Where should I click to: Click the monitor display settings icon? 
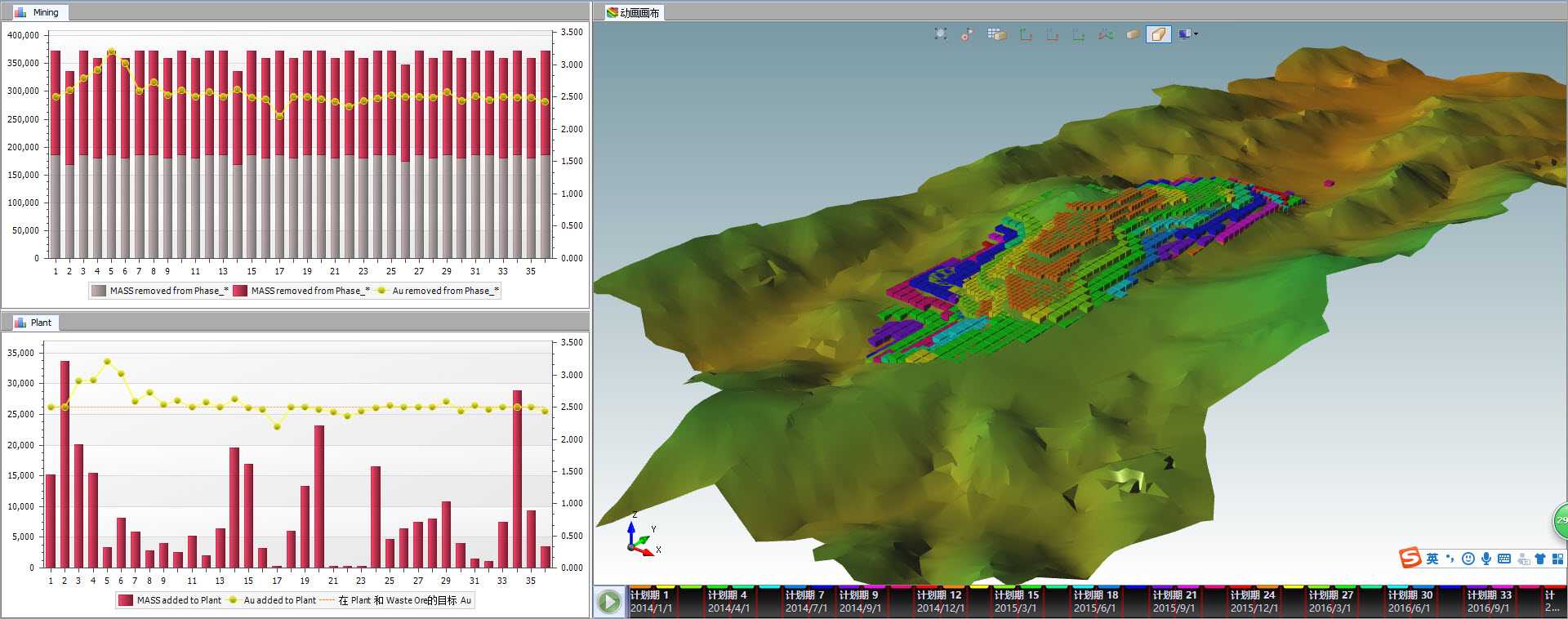(1184, 34)
